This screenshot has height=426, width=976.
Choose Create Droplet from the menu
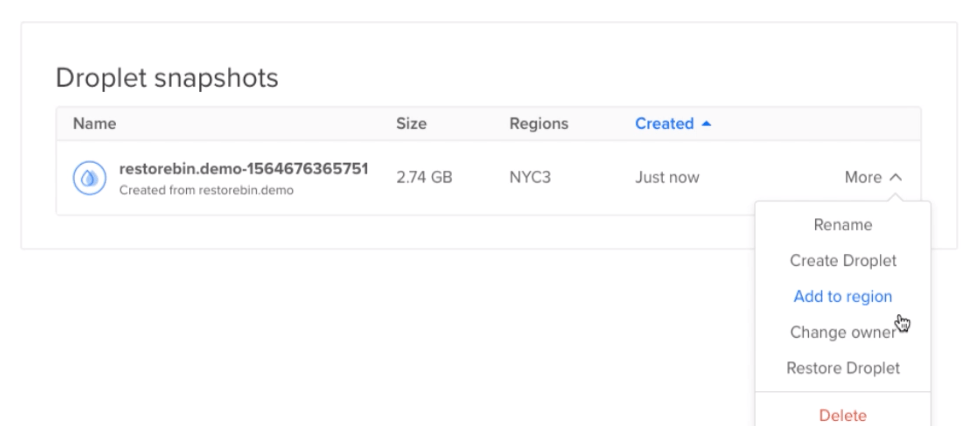[843, 260]
